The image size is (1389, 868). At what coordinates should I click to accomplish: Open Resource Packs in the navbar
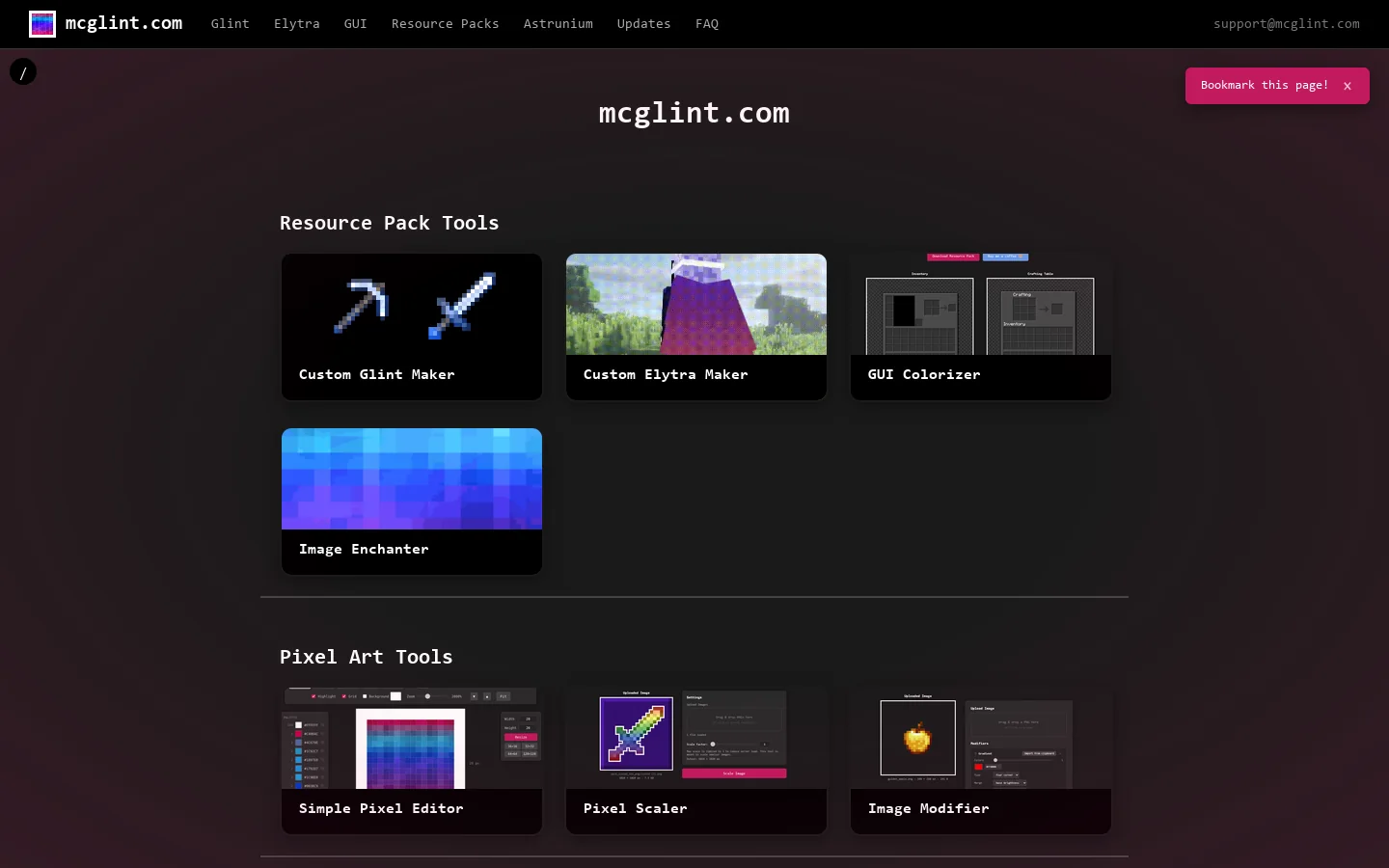click(x=446, y=24)
